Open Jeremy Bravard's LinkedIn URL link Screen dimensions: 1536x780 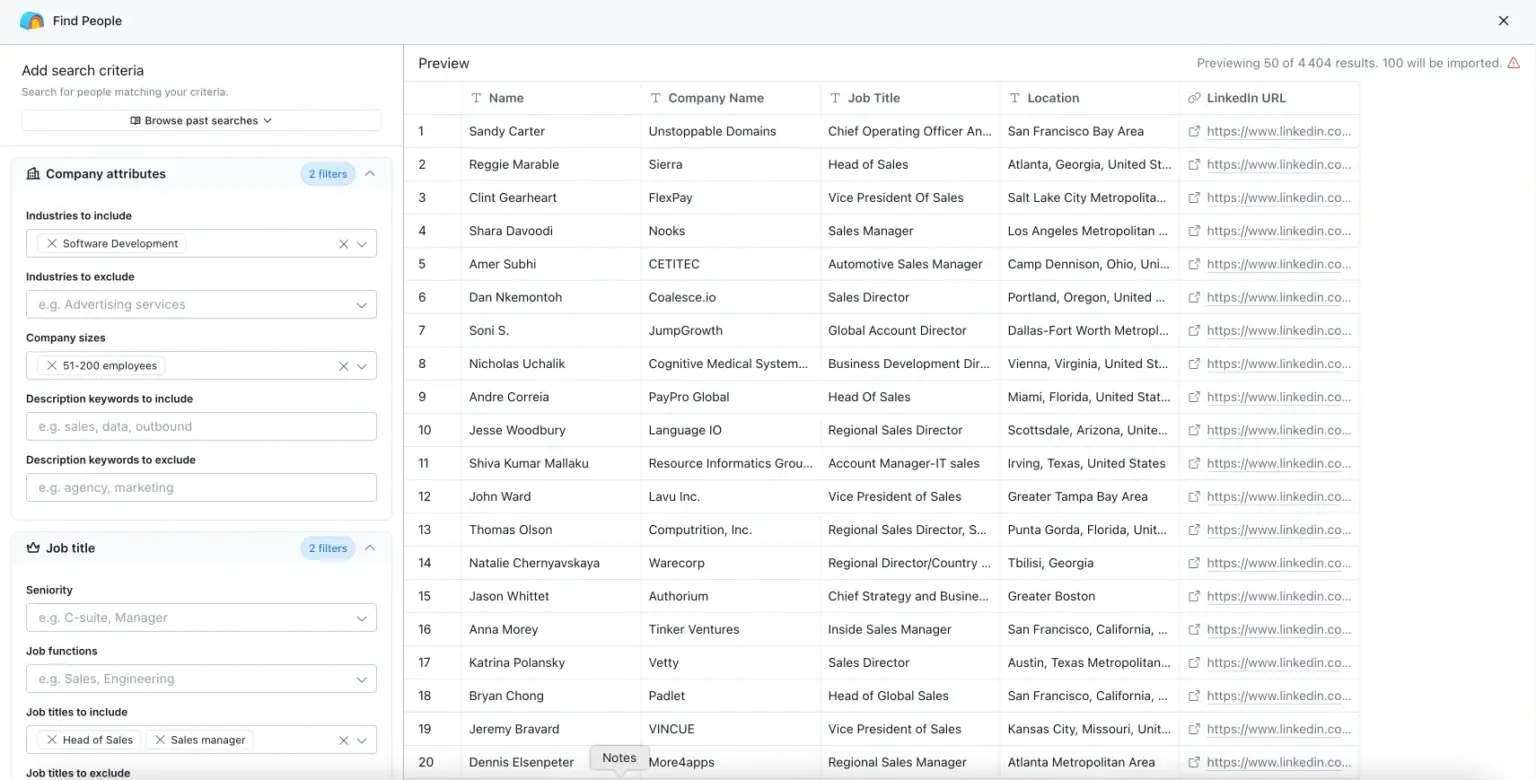tap(1279, 729)
